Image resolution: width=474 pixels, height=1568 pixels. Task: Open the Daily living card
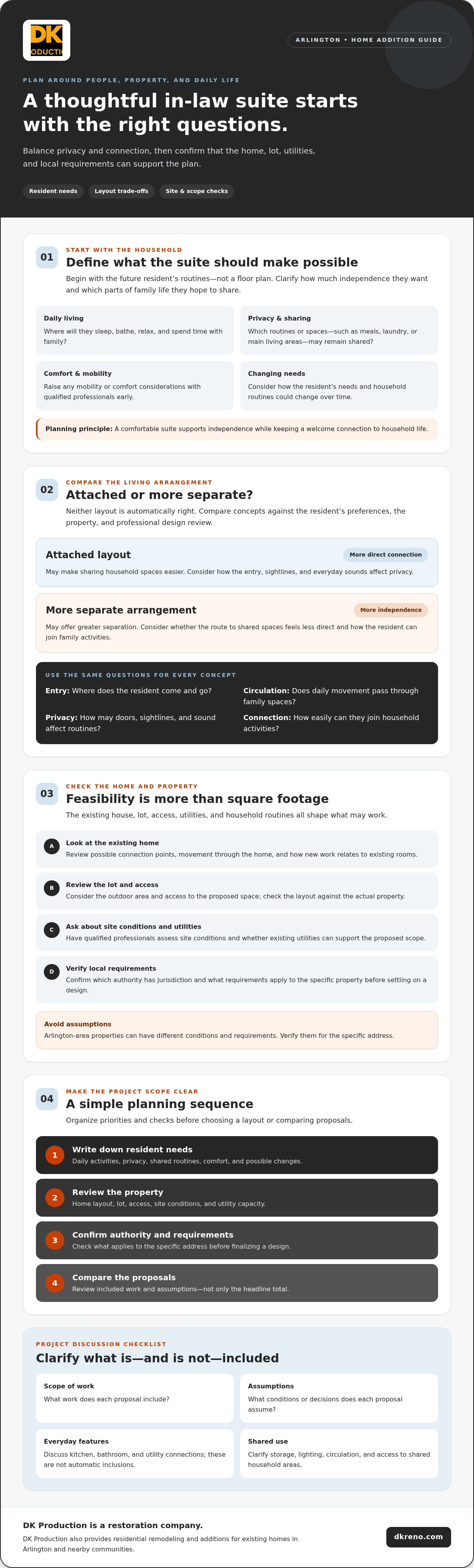[x=135, y=330]
